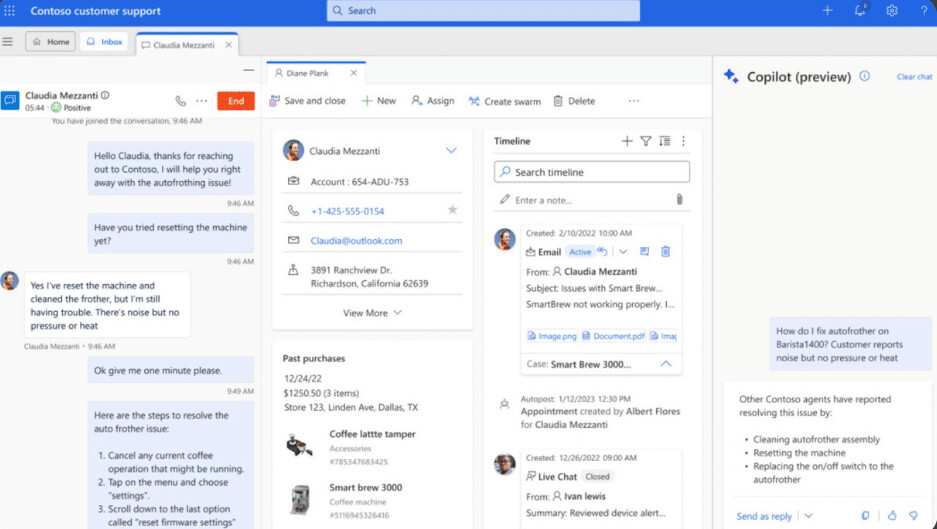Add a new timeline record
The width and height of the screenshot is (937, 529).
click(627, 141)
